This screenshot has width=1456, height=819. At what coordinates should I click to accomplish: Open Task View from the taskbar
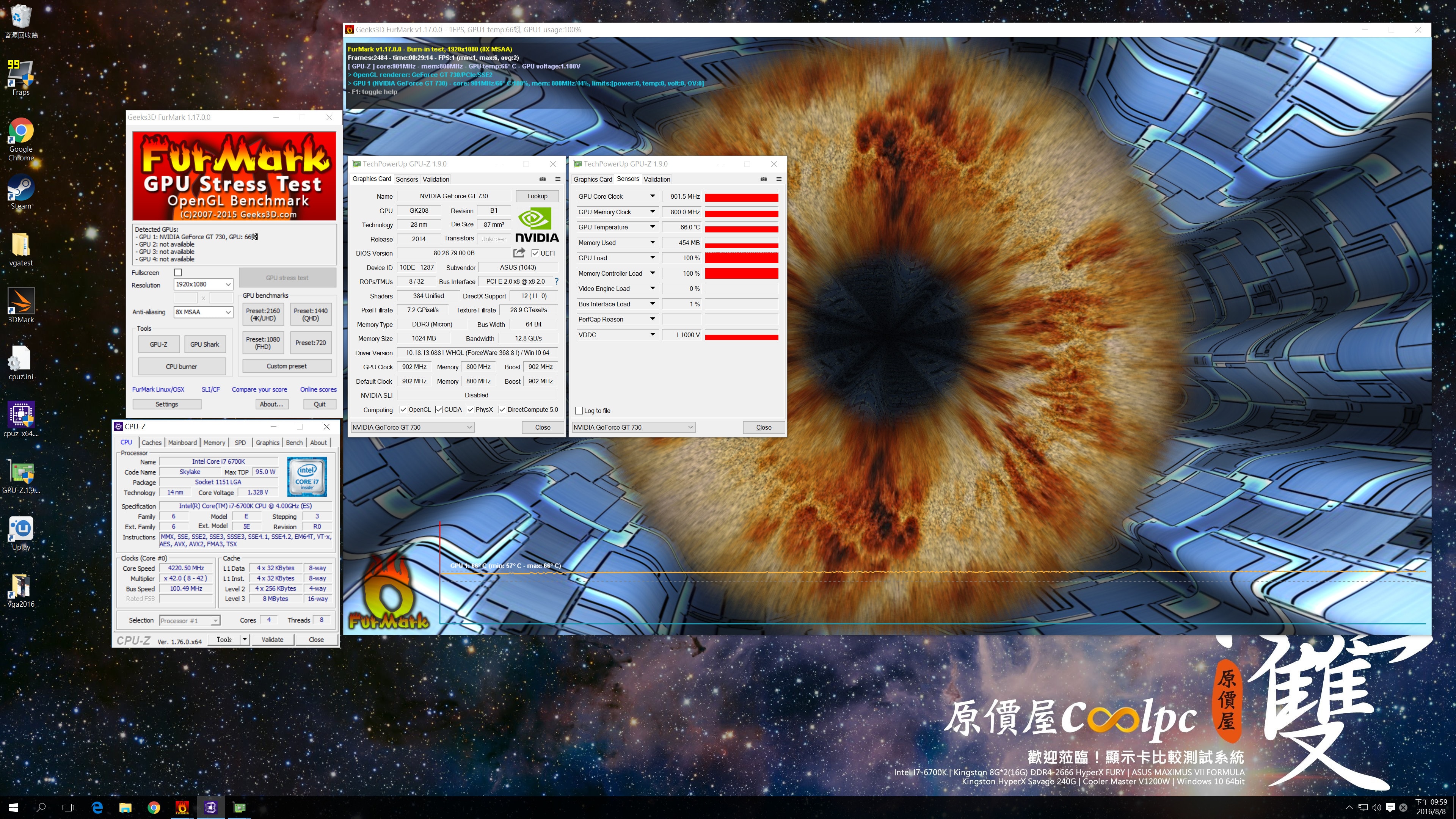tap(68, 808)
